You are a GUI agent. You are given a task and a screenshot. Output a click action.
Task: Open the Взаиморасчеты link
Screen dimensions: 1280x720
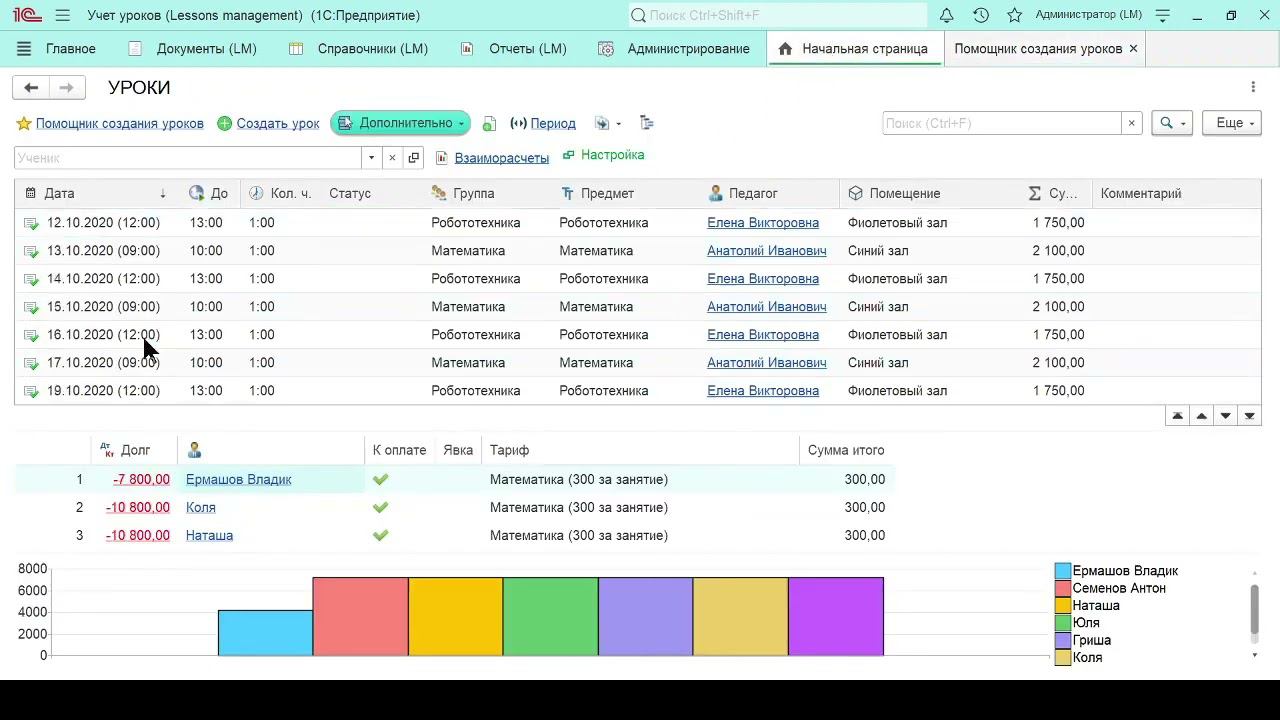502,158
